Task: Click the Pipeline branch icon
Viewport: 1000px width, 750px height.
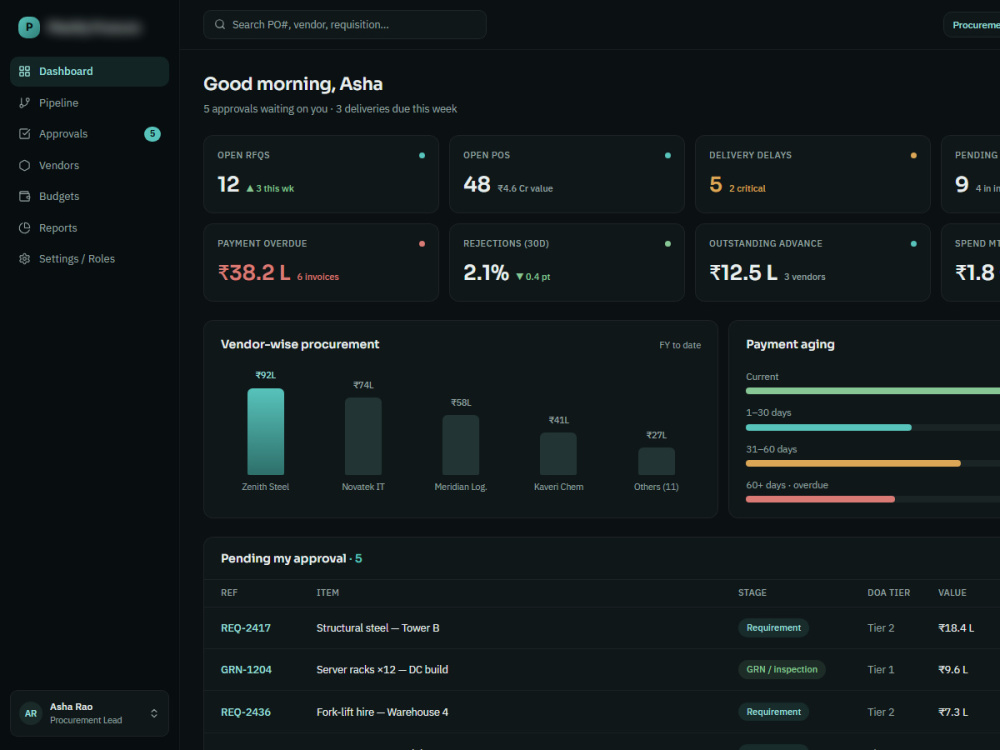Action: point(24,103)
